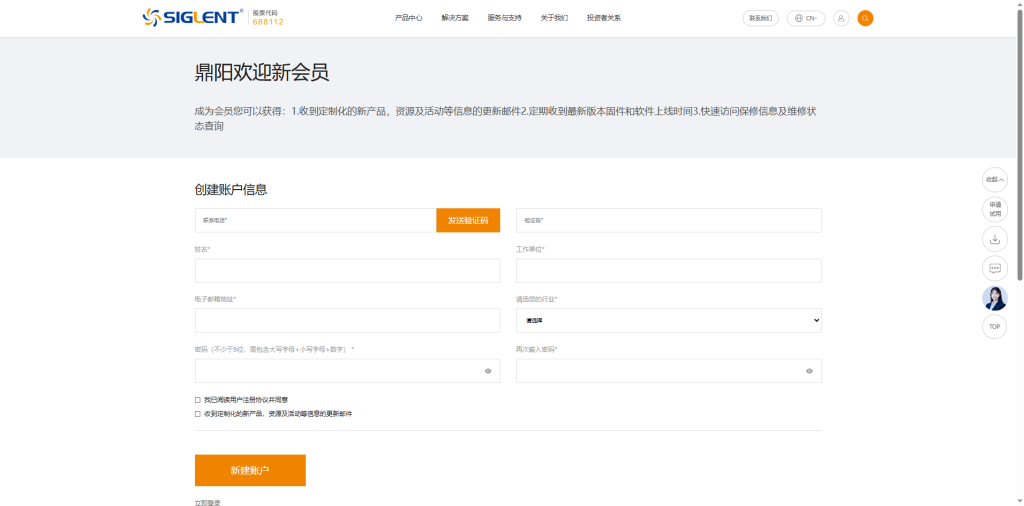The height and width of the screenshot is (506, 1024).
Task: Toggle visibility eye in 密码 field
Action: [488, 371]
